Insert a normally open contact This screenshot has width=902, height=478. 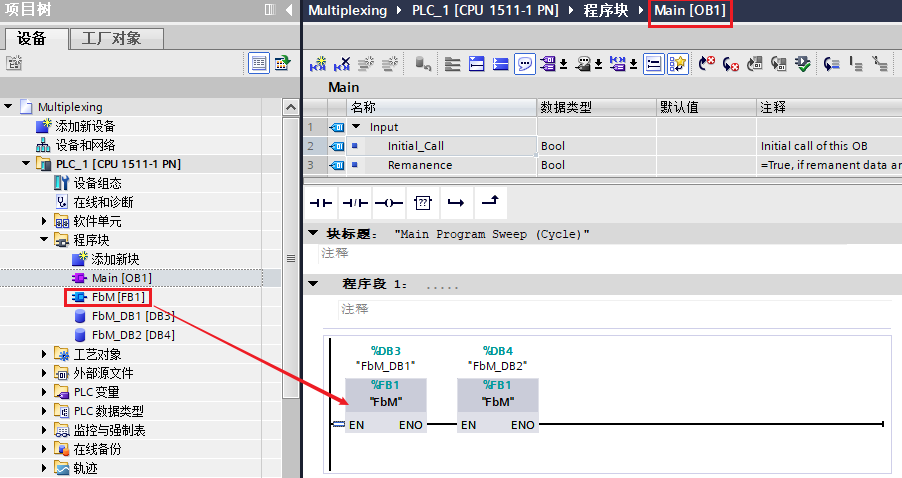click(321, 203)
